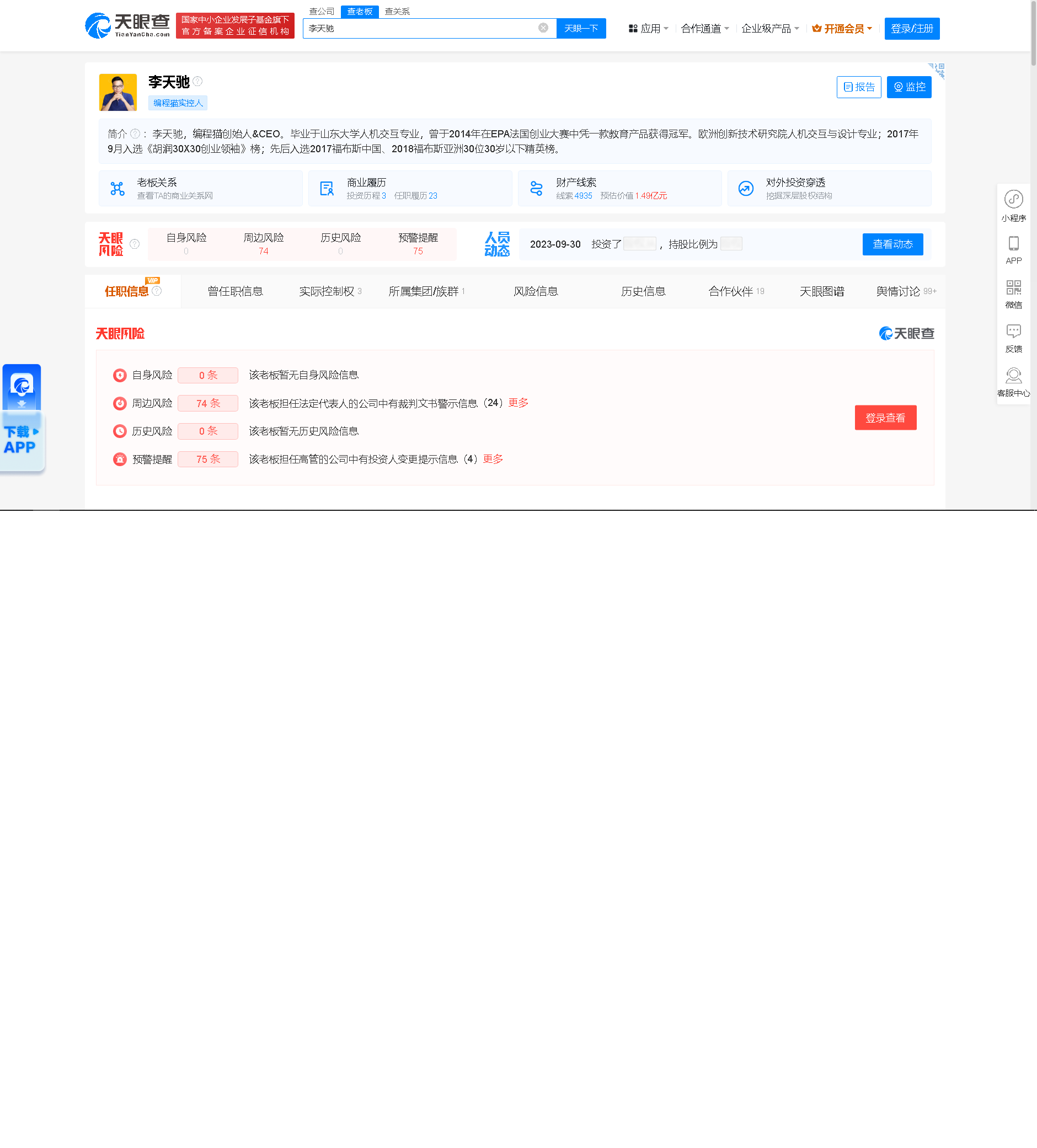
Task: Select 周边风险 74 in risk summary
Action: [x=264, y=244]
